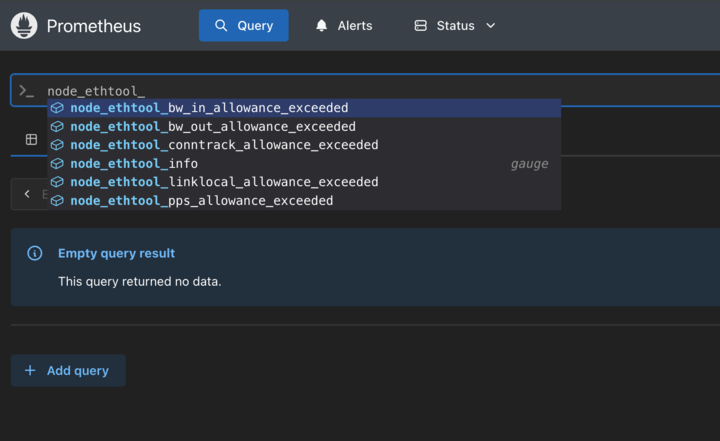Click the Add query button
720x441 pixels.
(68, 370)
